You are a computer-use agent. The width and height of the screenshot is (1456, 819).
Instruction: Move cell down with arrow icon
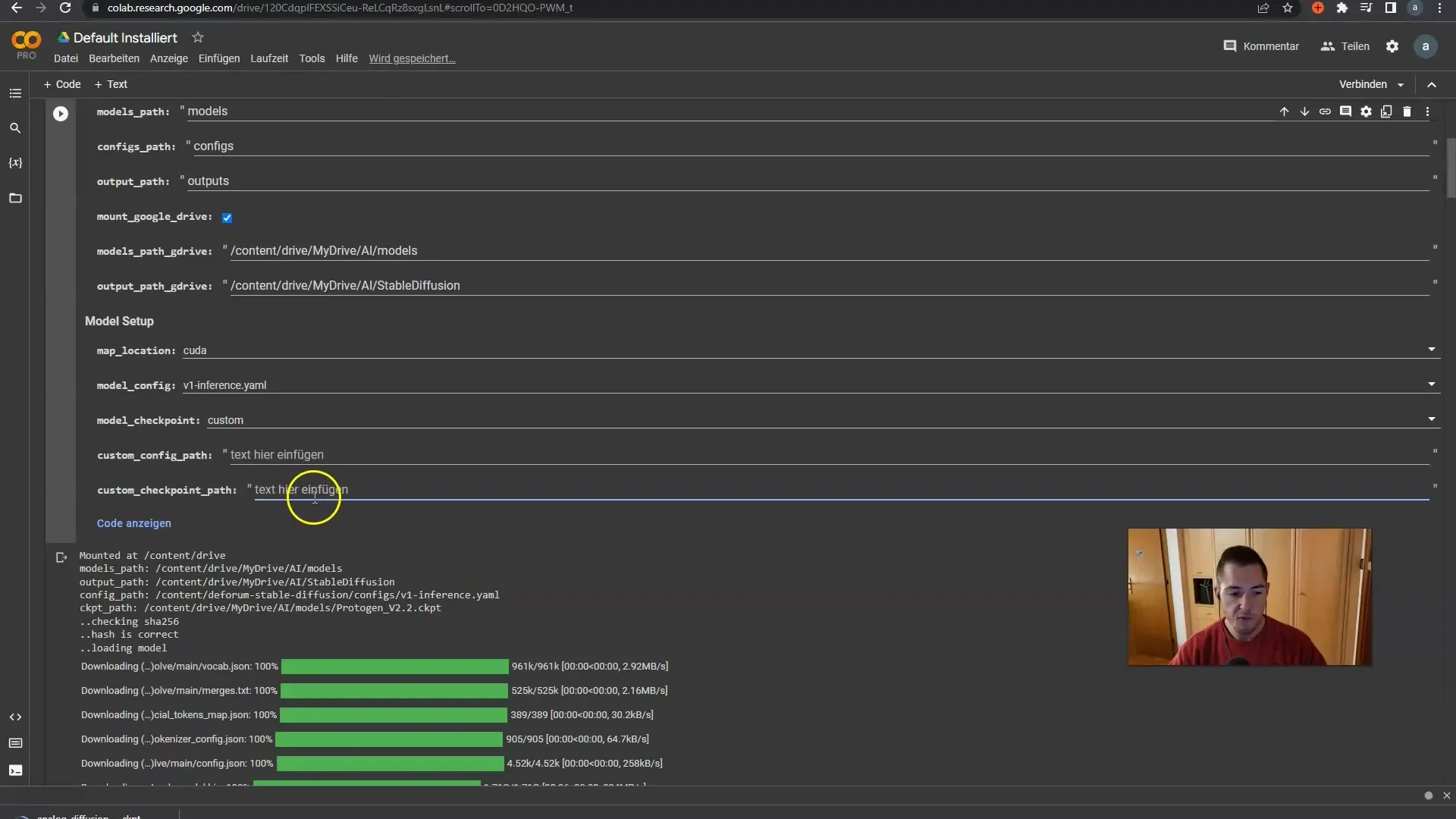pos(1304,111)
